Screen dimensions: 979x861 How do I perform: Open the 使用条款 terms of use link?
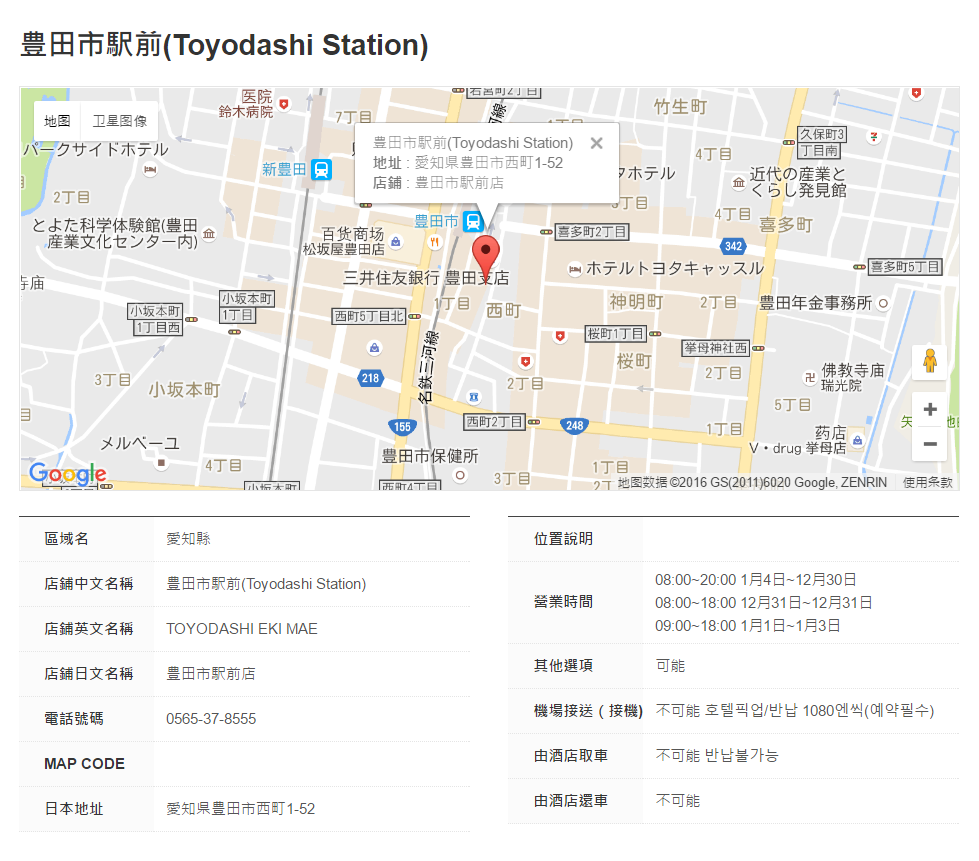[x=928, y=482]
